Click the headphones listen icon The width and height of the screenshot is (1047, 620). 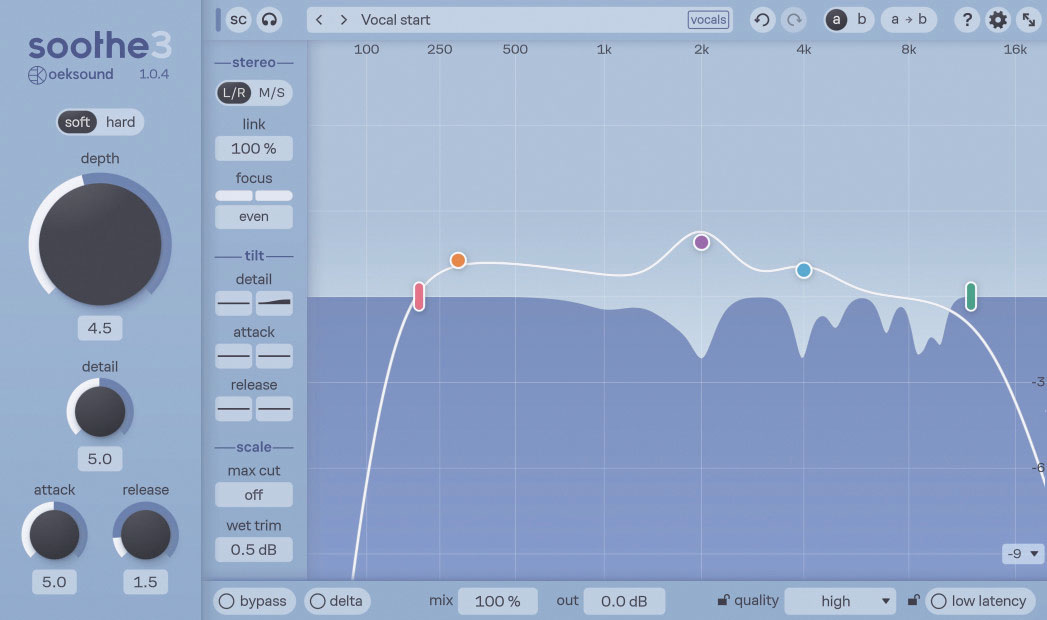269,20
